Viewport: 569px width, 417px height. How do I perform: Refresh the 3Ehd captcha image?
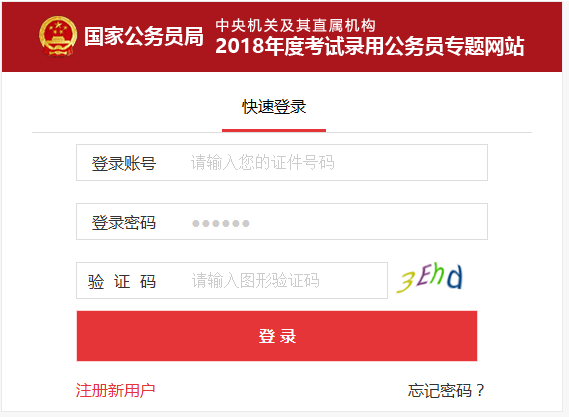pos(430,278)
